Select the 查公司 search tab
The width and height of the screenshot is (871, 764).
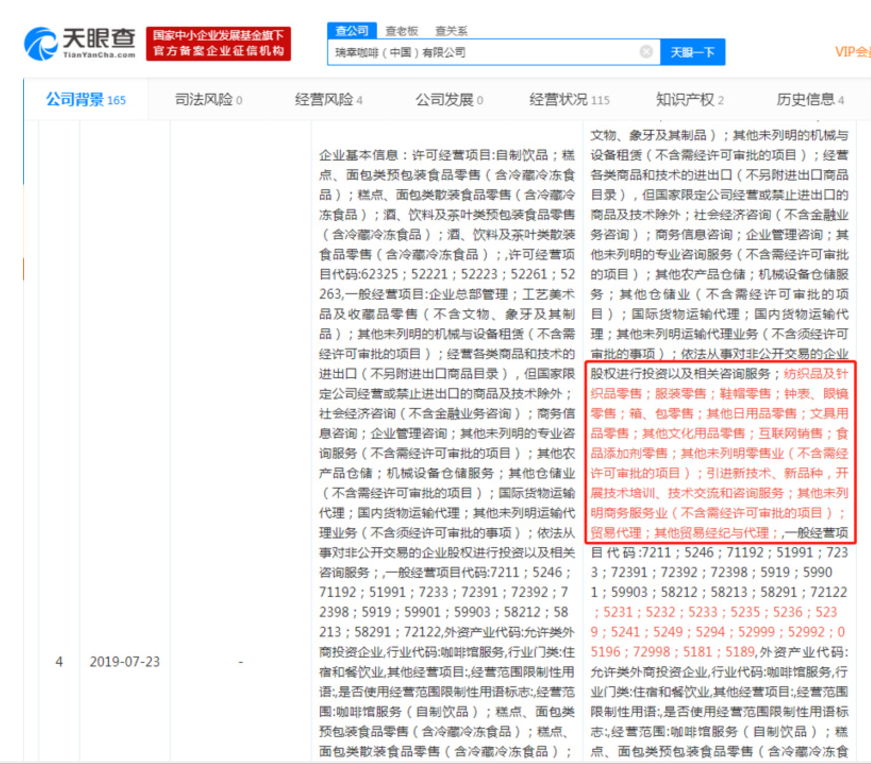(x=350, y=30)
